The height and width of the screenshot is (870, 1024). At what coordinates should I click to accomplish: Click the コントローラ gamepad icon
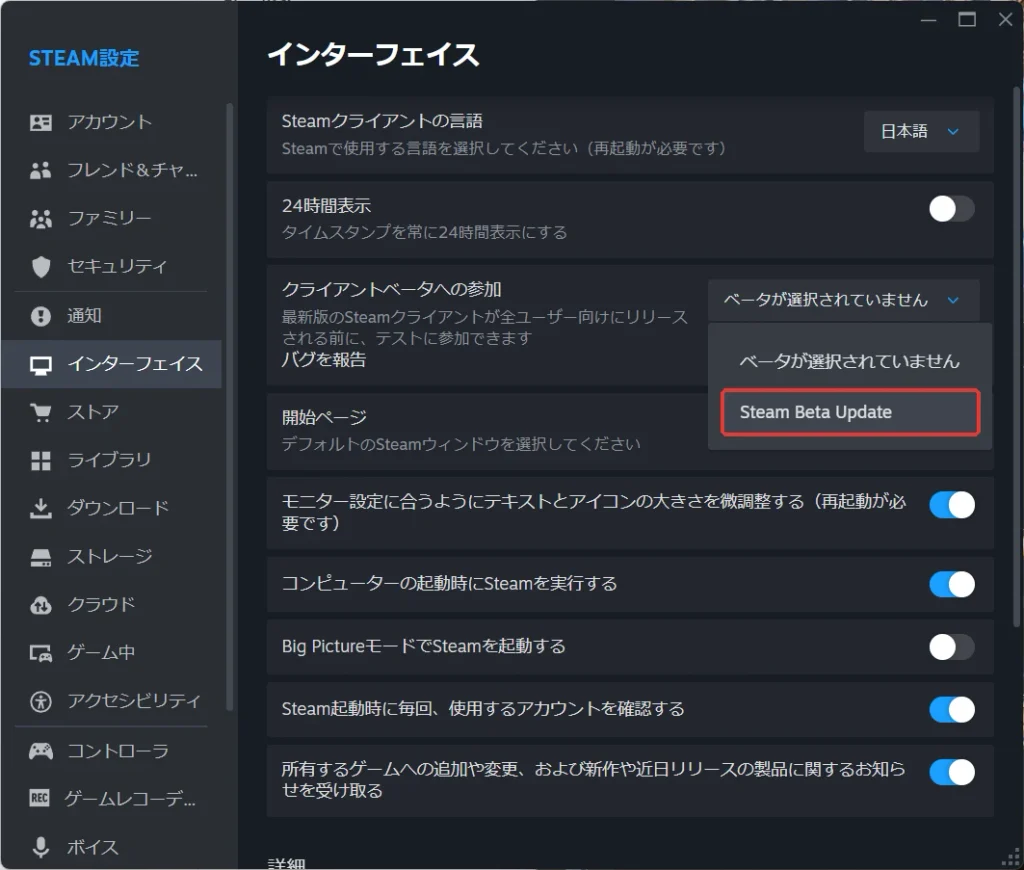40,751
